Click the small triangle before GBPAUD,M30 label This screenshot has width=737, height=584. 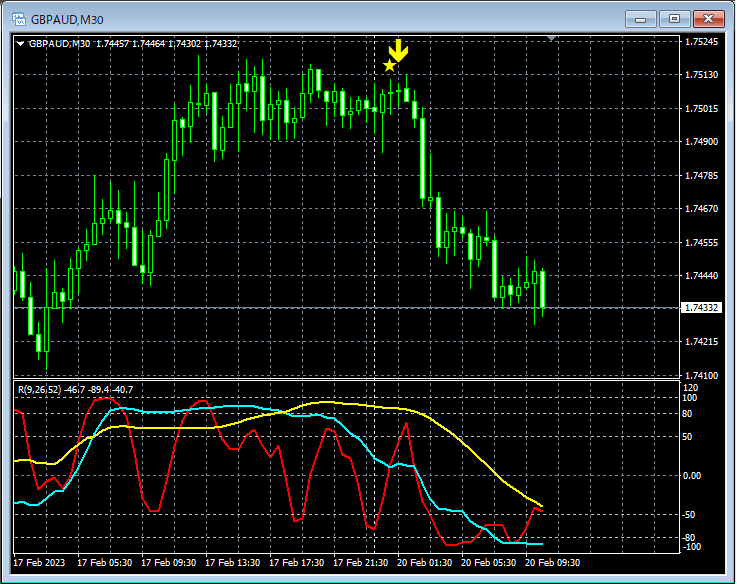point(20,44)
